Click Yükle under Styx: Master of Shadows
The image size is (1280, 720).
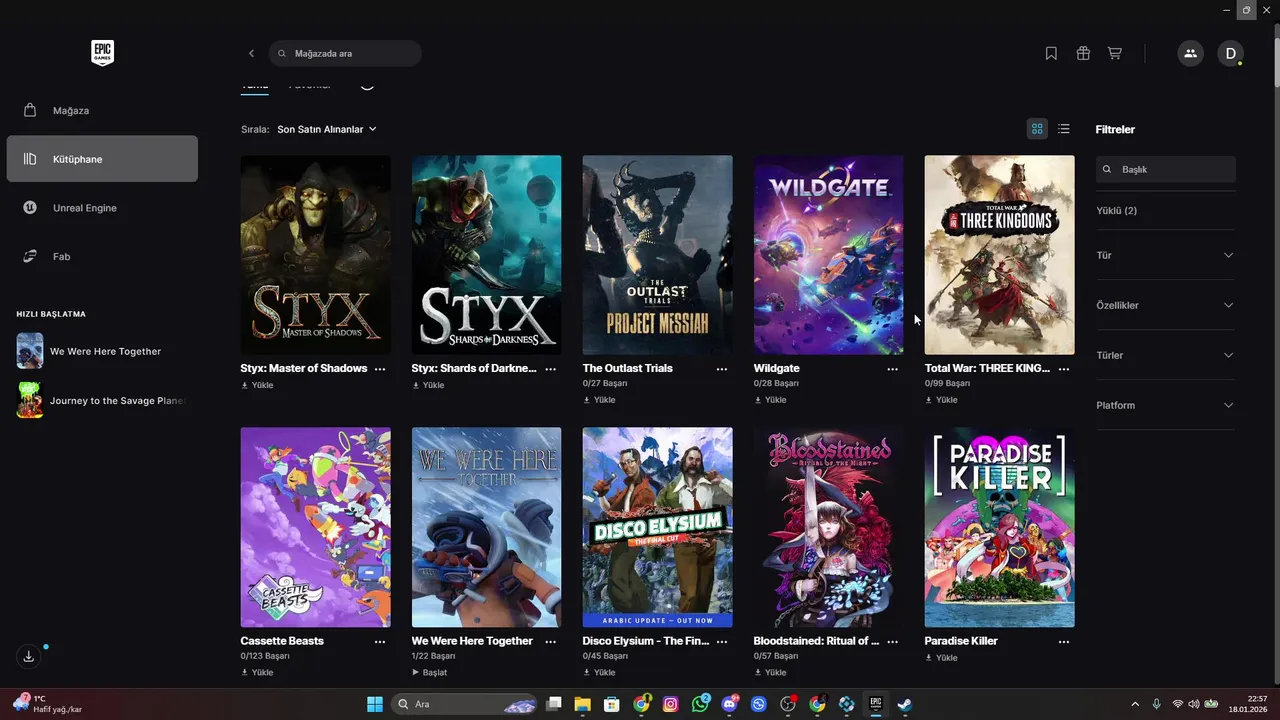(257, 385)
